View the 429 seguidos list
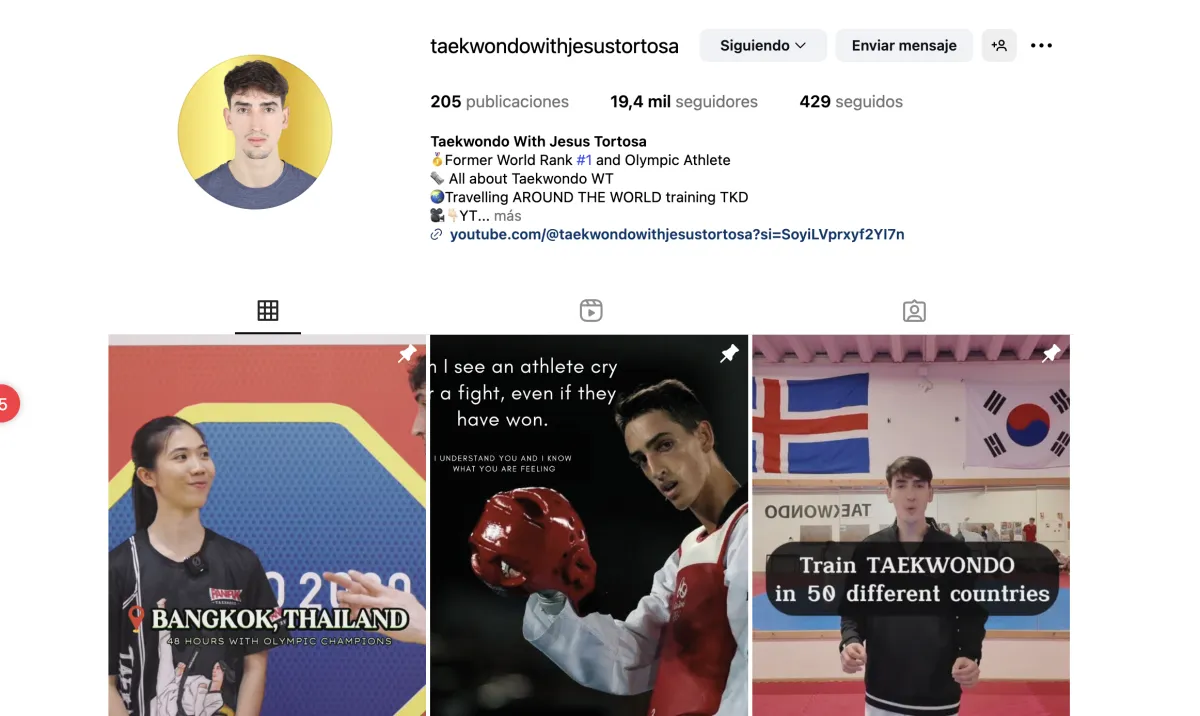Viewport: 1200px width, 716px height. click(x=851, y=101)
